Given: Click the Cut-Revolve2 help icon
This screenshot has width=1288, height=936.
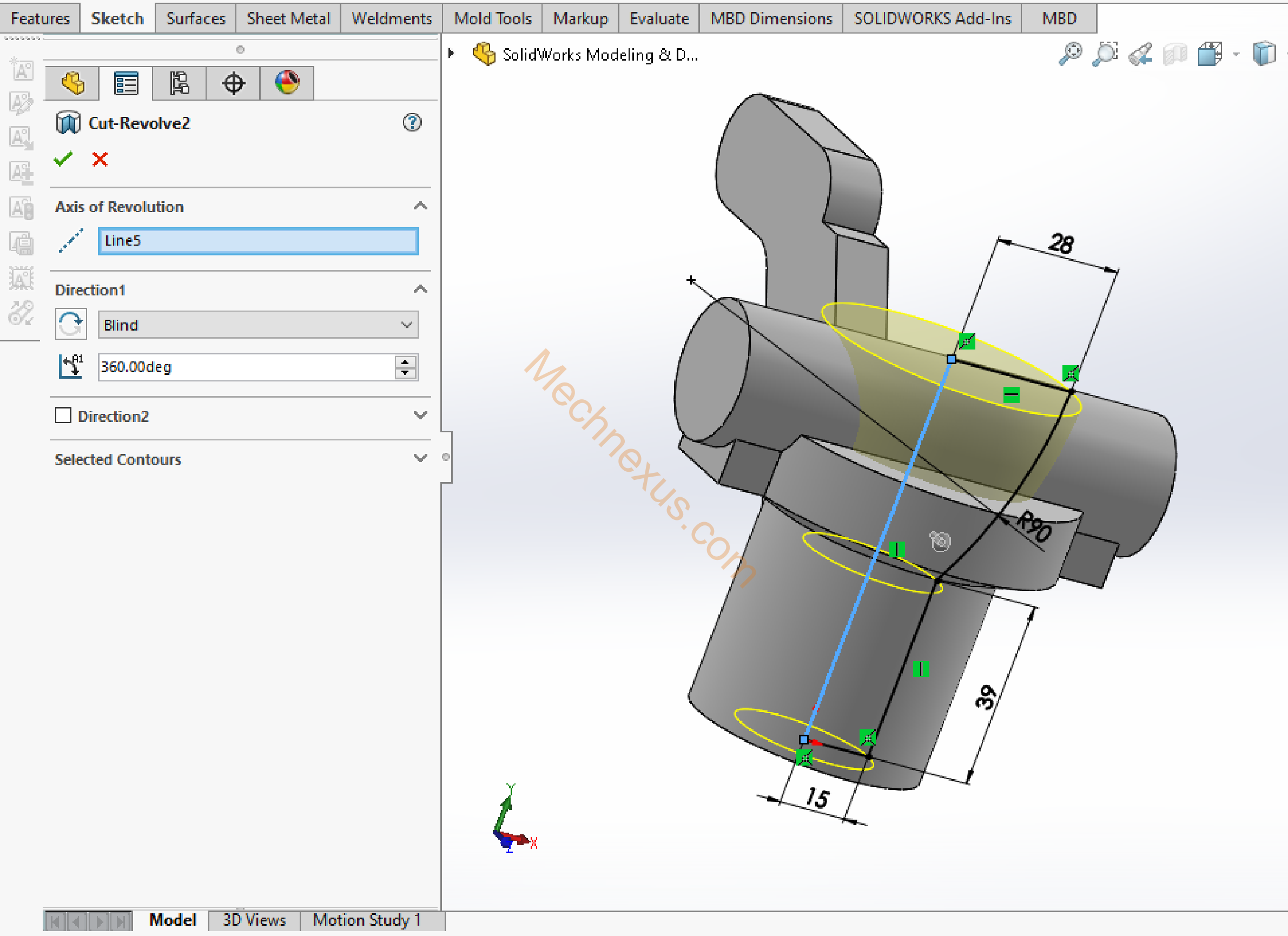Looking at the screenshot, I should (x=412, y=122).
